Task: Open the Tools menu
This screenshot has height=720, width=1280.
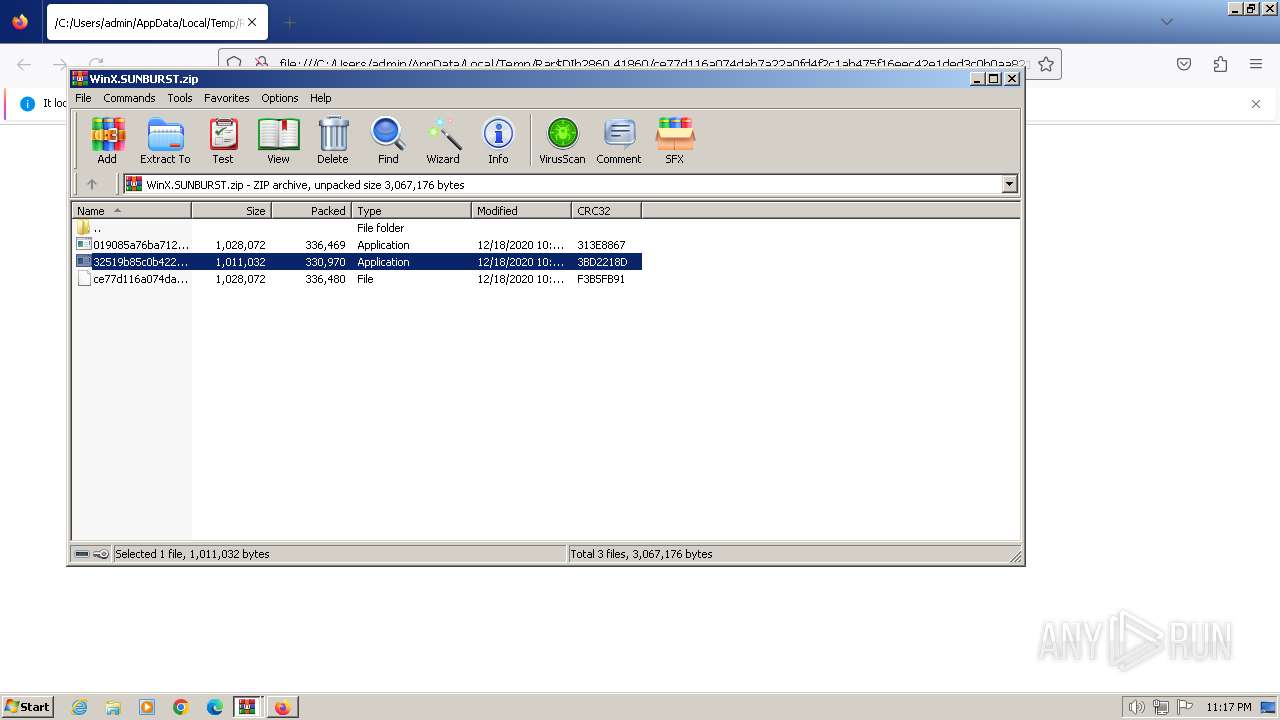Action: [180, 98]
